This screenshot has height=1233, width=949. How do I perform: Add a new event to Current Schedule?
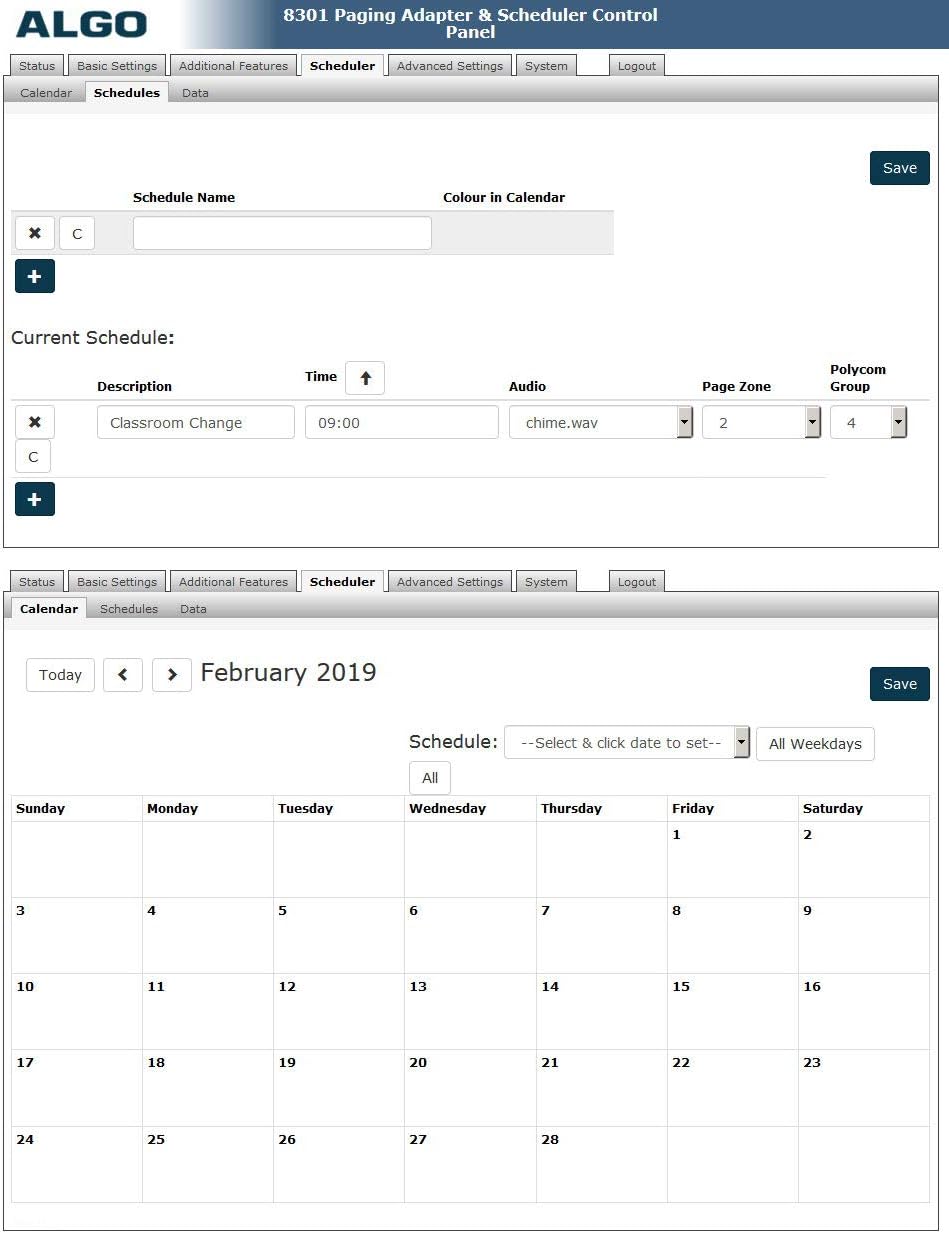(x=34, y=499)
